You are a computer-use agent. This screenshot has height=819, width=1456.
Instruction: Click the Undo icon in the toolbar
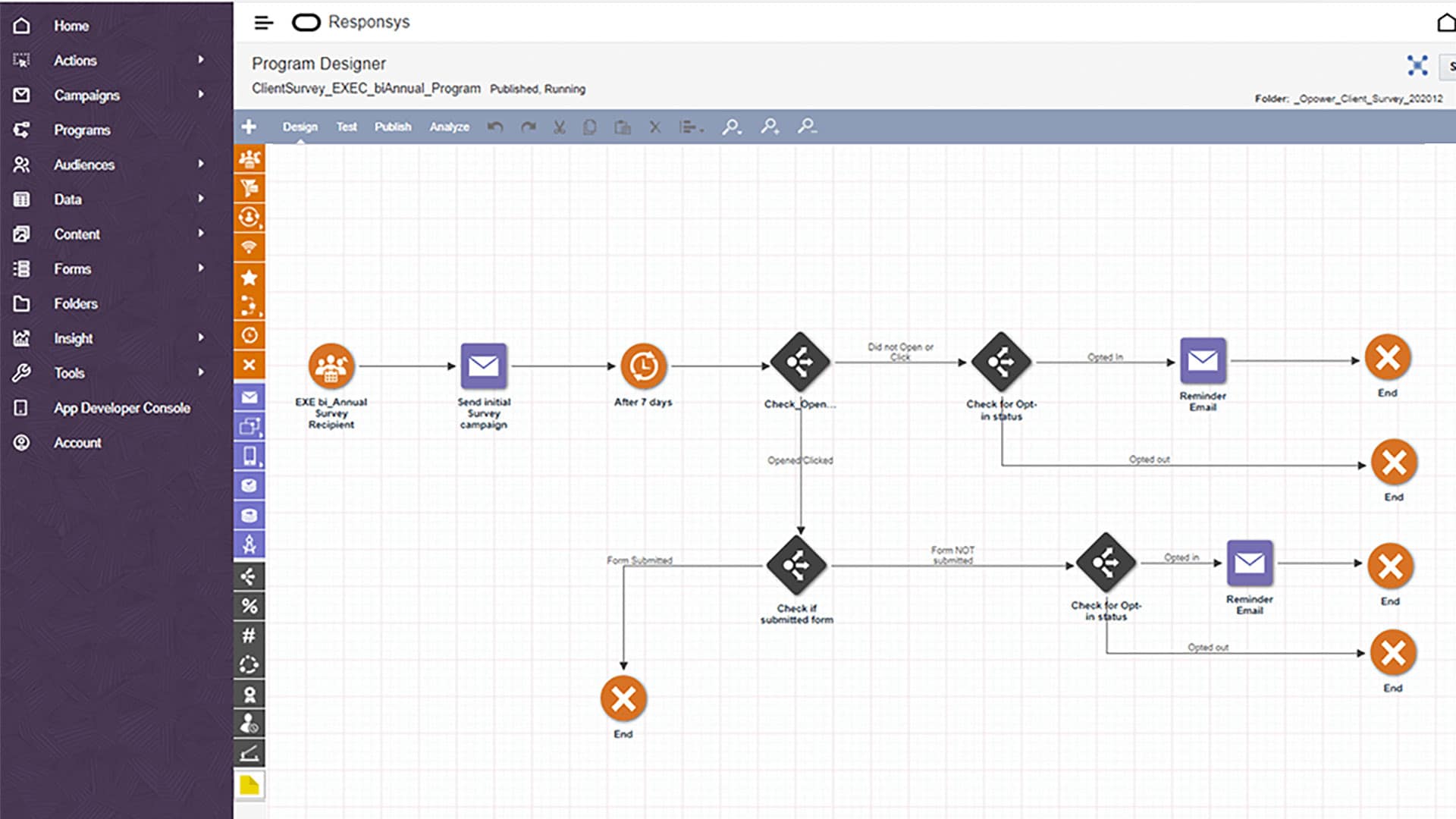coord(495,127)
